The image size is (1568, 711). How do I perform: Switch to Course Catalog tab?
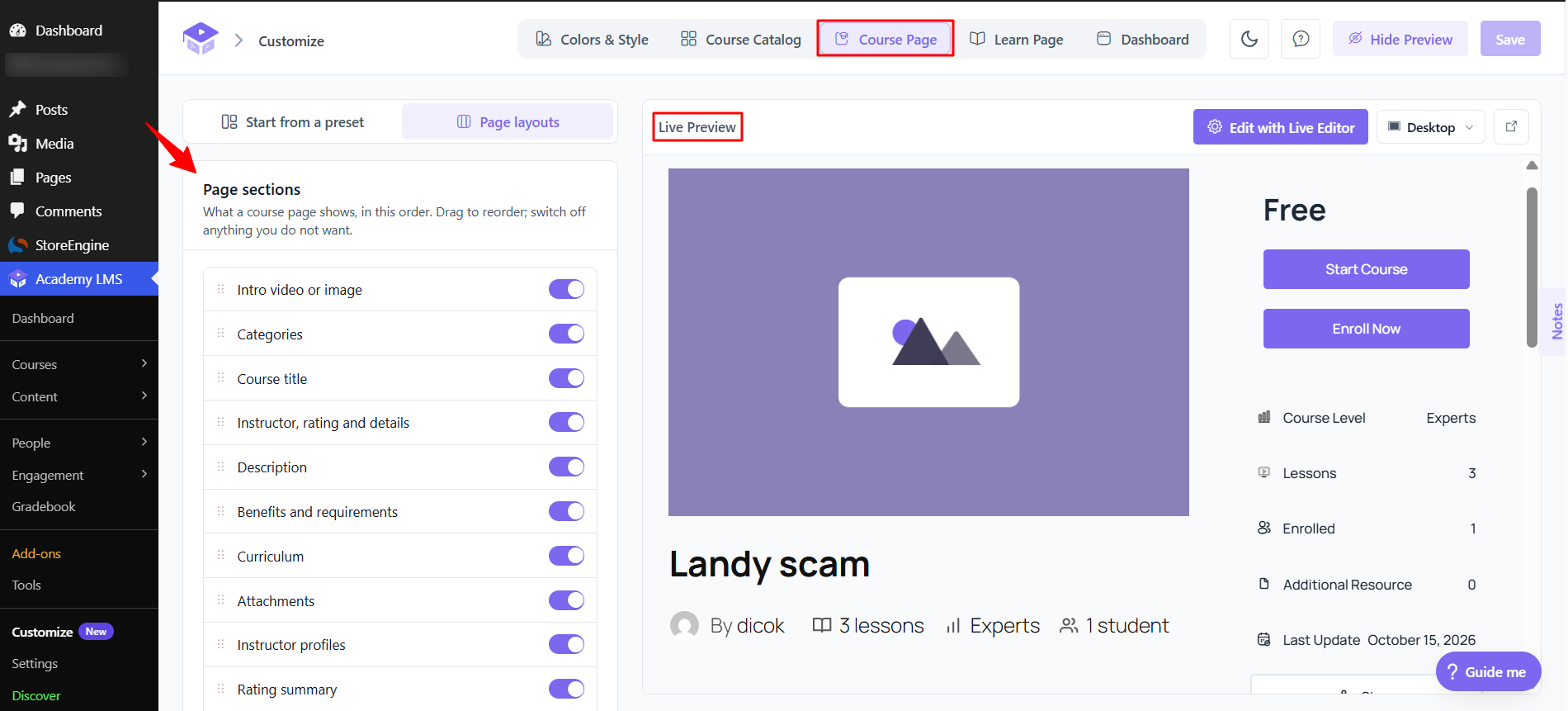tap(740, 40)
